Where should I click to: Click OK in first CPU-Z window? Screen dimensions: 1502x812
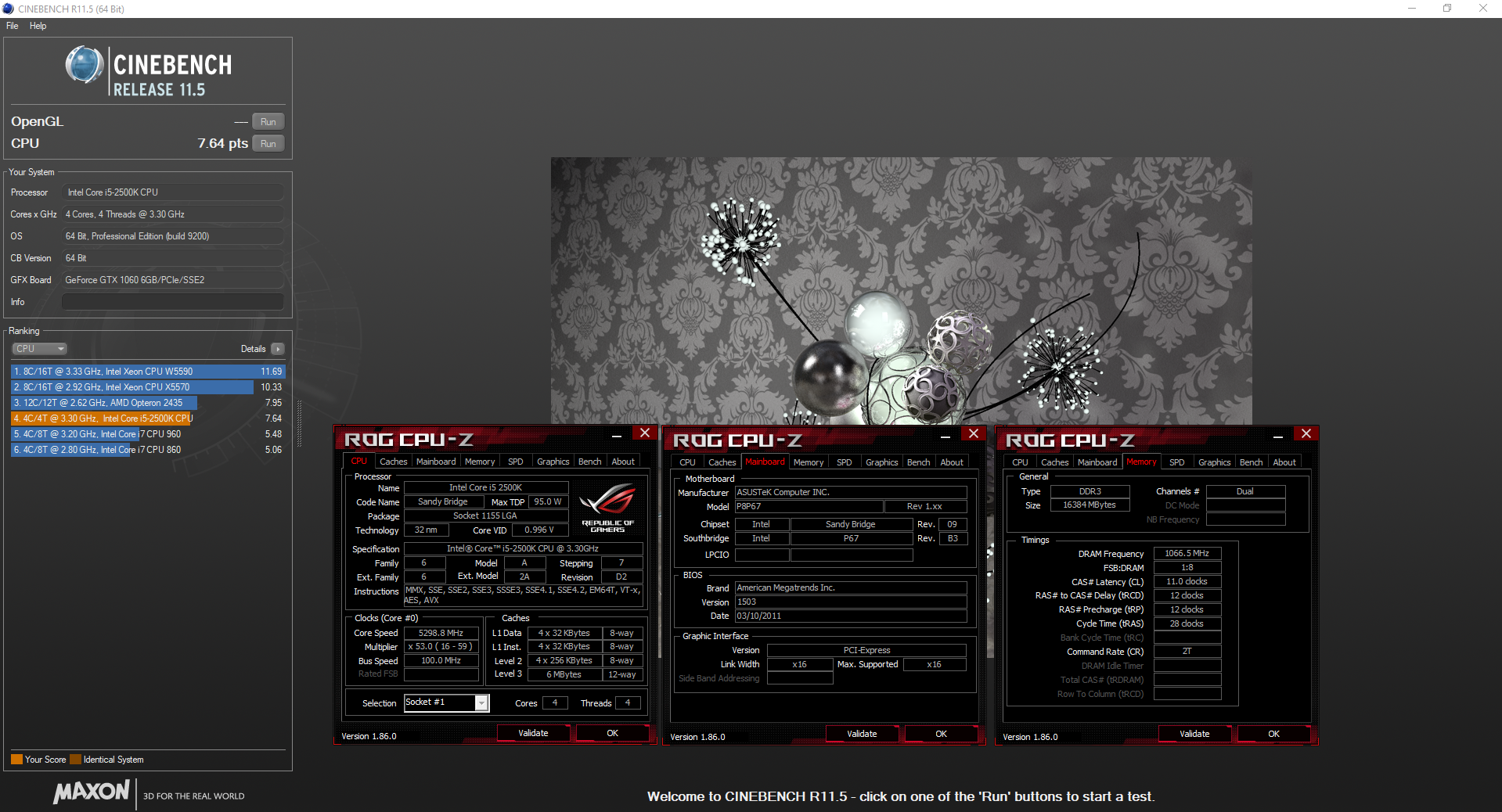[612, 733]
